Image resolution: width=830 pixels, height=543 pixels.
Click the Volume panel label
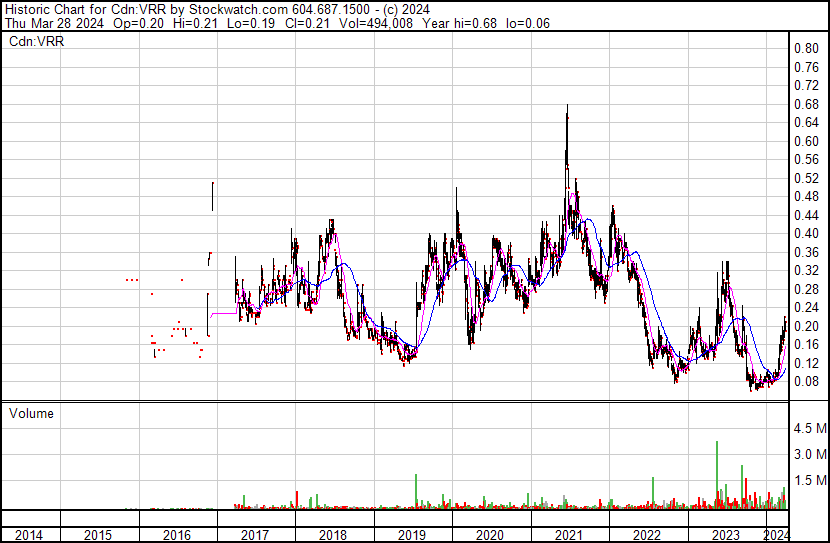(x=31, y=413)
